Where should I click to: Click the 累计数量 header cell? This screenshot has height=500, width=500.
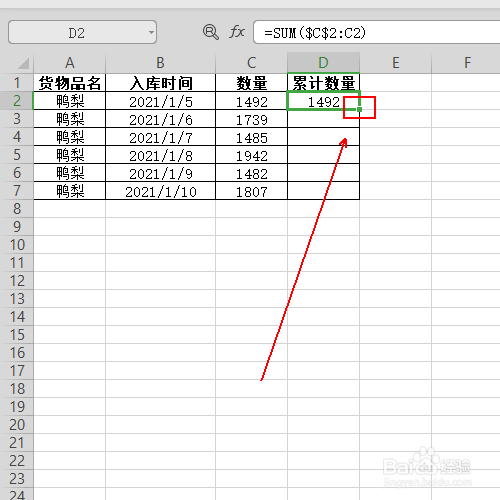324,83
